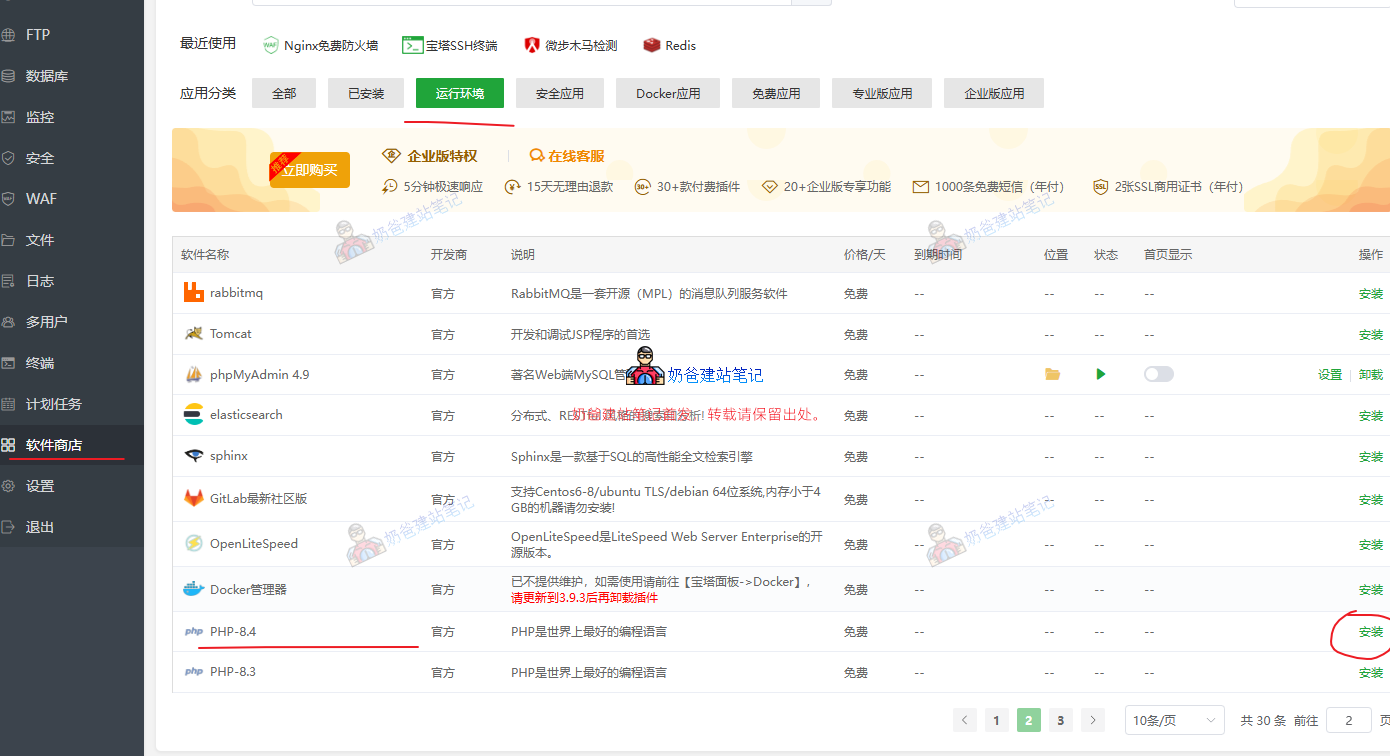
Task: Open the 数据库 sidebar item
Action: (x=46, y=76)
